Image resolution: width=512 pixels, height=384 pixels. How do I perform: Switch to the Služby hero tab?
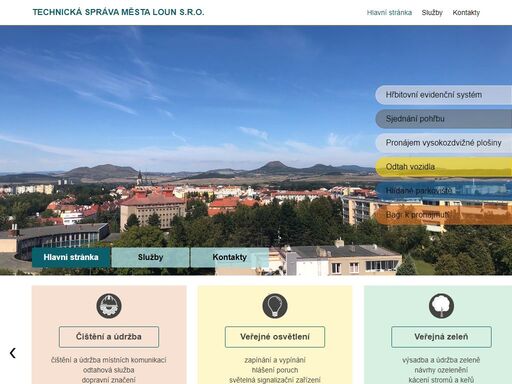tap(150, 257)
